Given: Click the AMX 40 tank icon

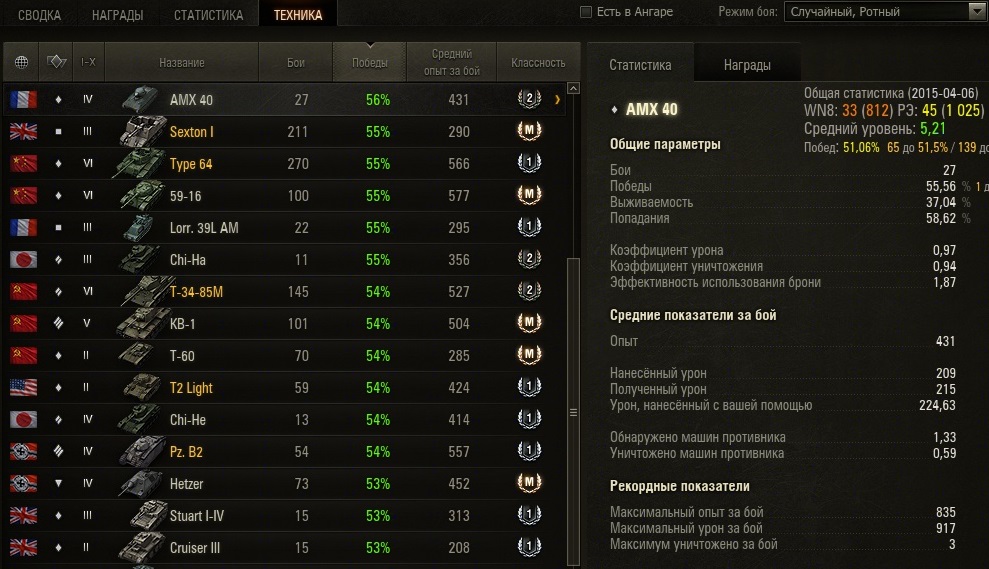Looking at the screenshot, I should pos(140,99).
